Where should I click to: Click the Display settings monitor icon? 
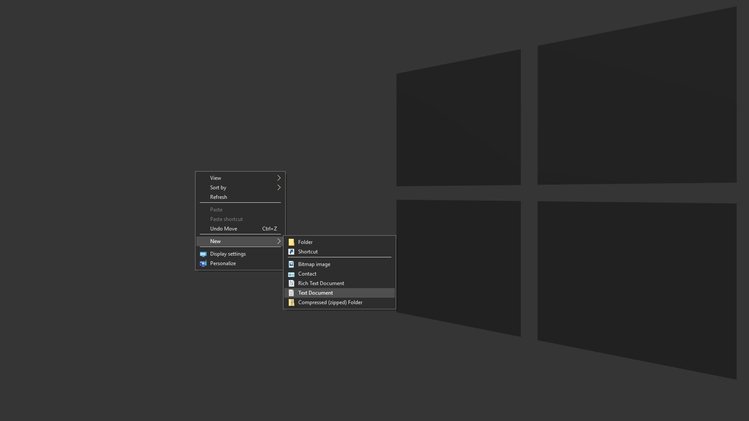point(203,254)
